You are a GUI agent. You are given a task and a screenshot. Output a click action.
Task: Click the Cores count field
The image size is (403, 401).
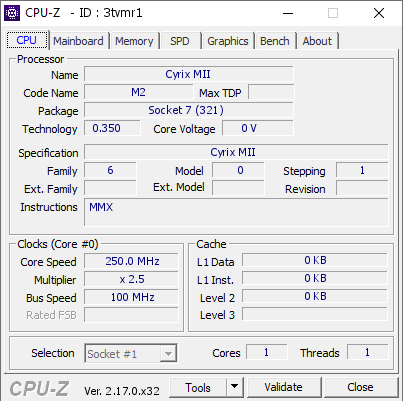coord(267,352)
